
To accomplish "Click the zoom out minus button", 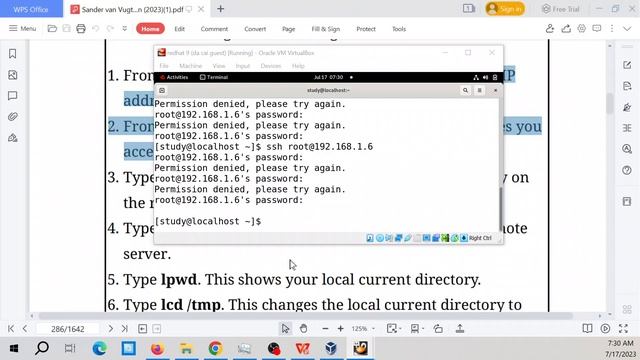I will (x=325, y=329).
